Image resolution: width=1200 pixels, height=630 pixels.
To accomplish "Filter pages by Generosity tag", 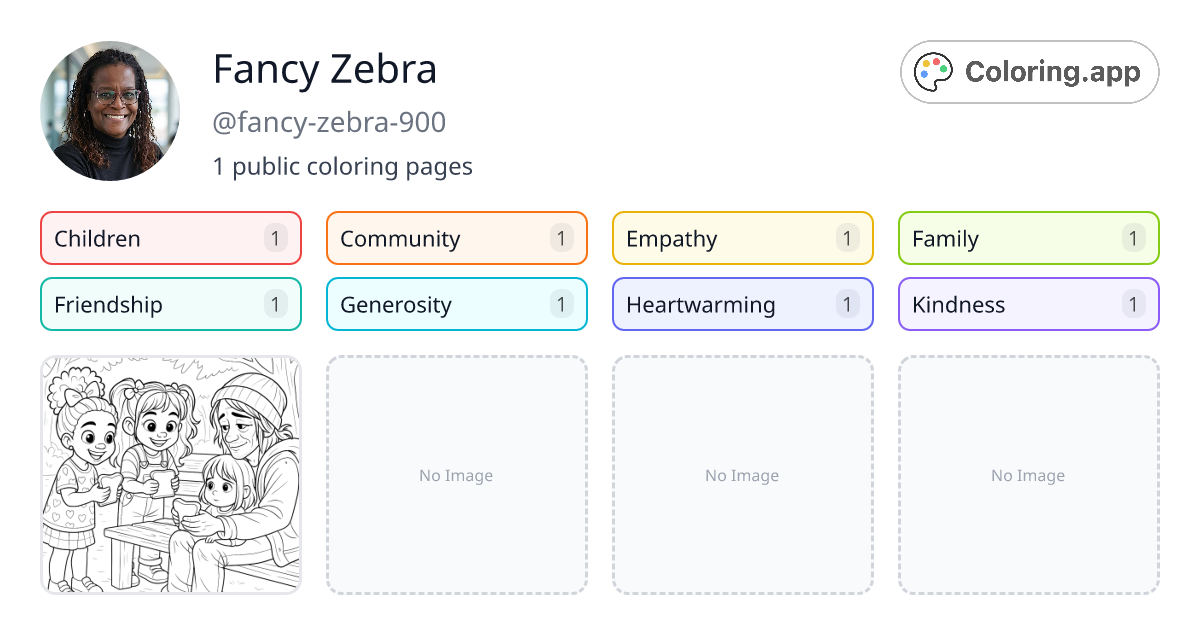I will tap(457, 304).
